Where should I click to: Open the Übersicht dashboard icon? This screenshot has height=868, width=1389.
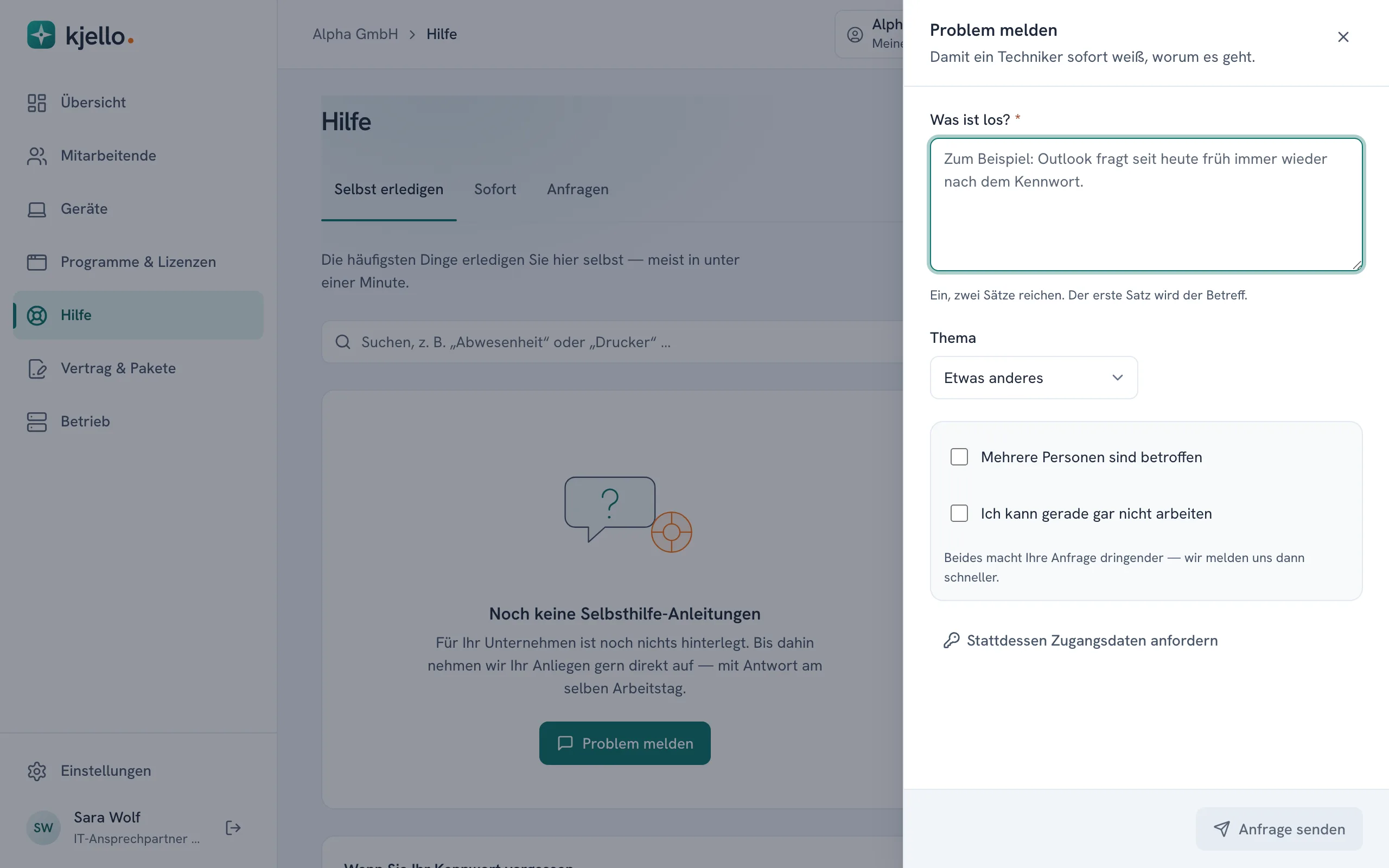point(37,103)
